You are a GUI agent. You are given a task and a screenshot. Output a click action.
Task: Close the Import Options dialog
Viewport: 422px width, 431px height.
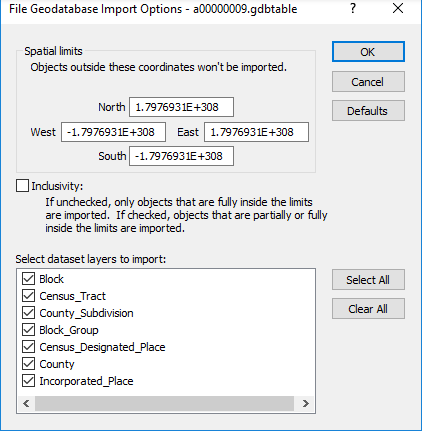point(398,8)
